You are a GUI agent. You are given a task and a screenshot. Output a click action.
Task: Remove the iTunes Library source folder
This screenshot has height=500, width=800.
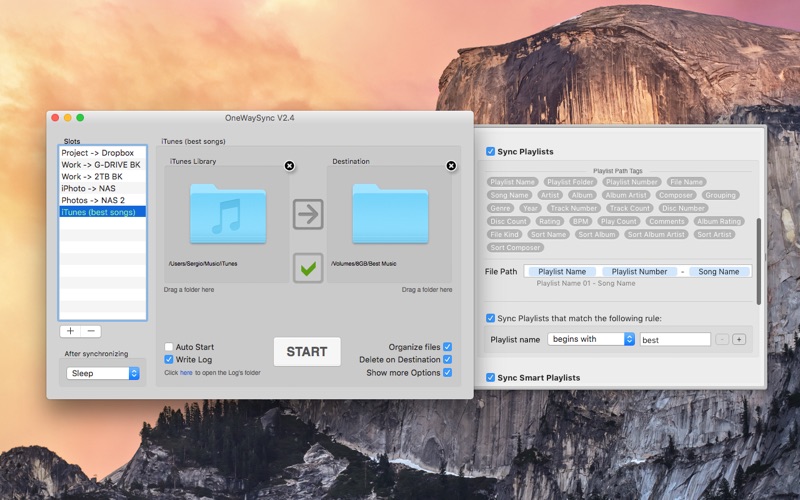click(289, 166)
